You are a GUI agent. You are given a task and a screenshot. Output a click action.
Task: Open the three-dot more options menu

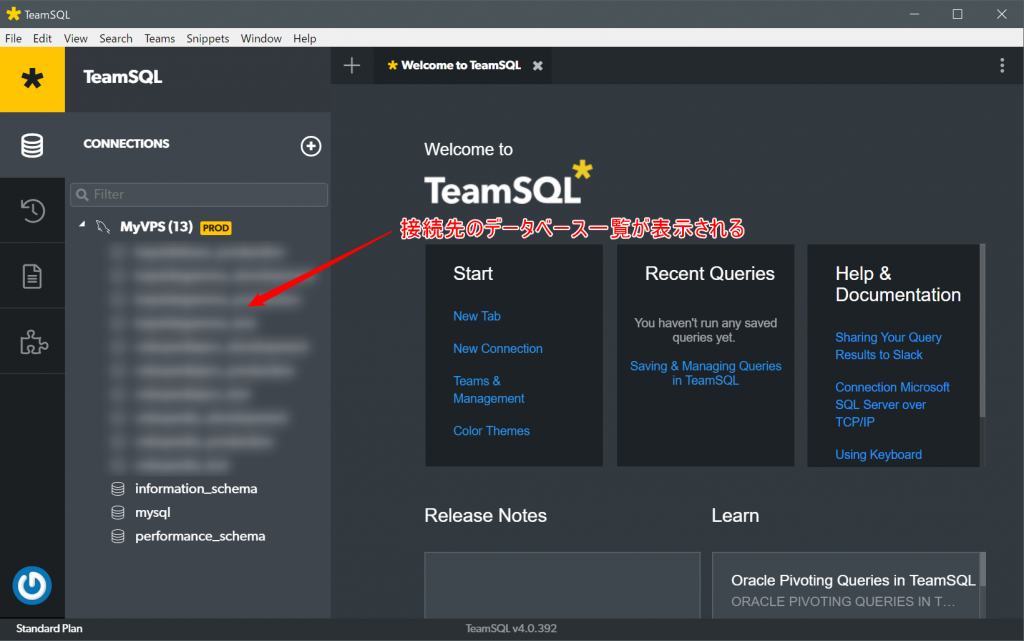pos(1002,65)
